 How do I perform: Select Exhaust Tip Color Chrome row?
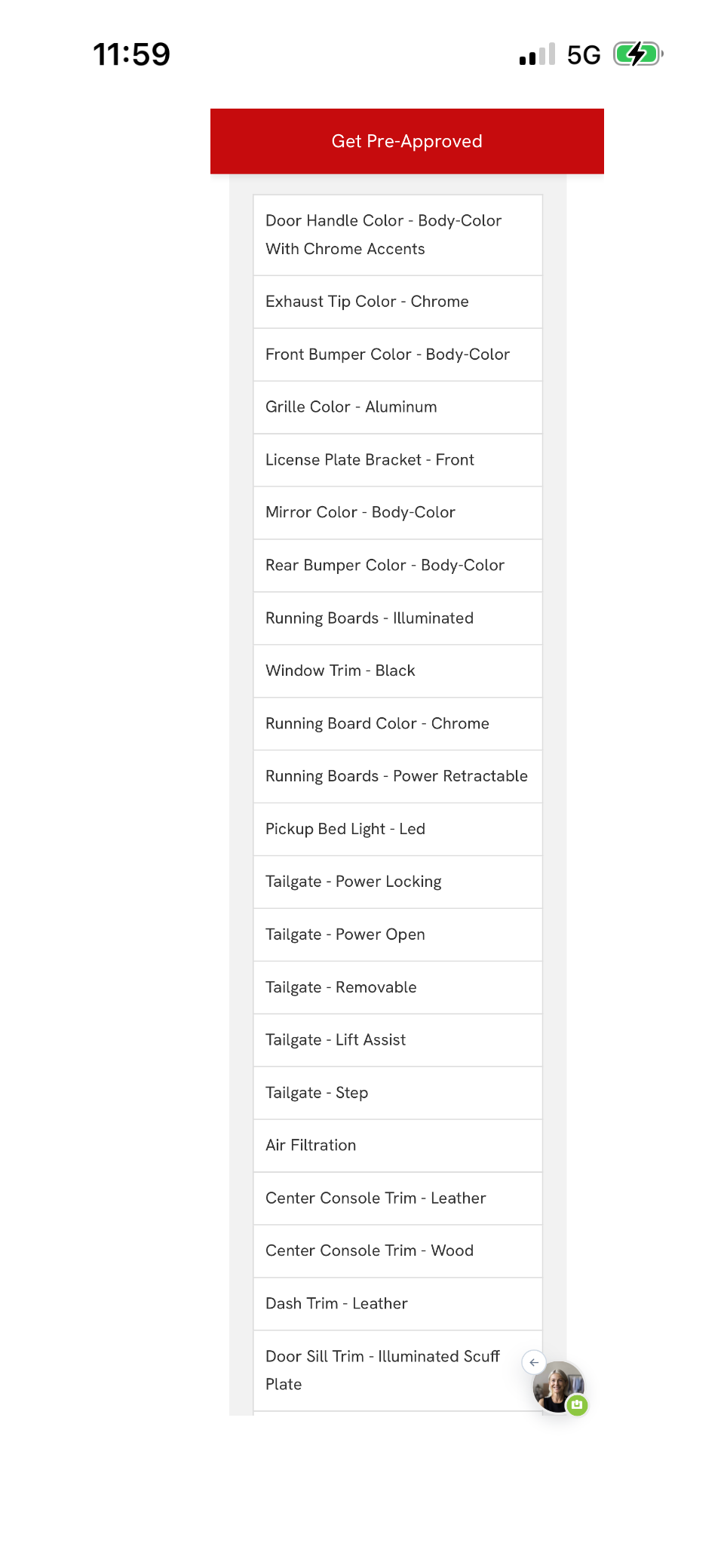click(397, 302)
